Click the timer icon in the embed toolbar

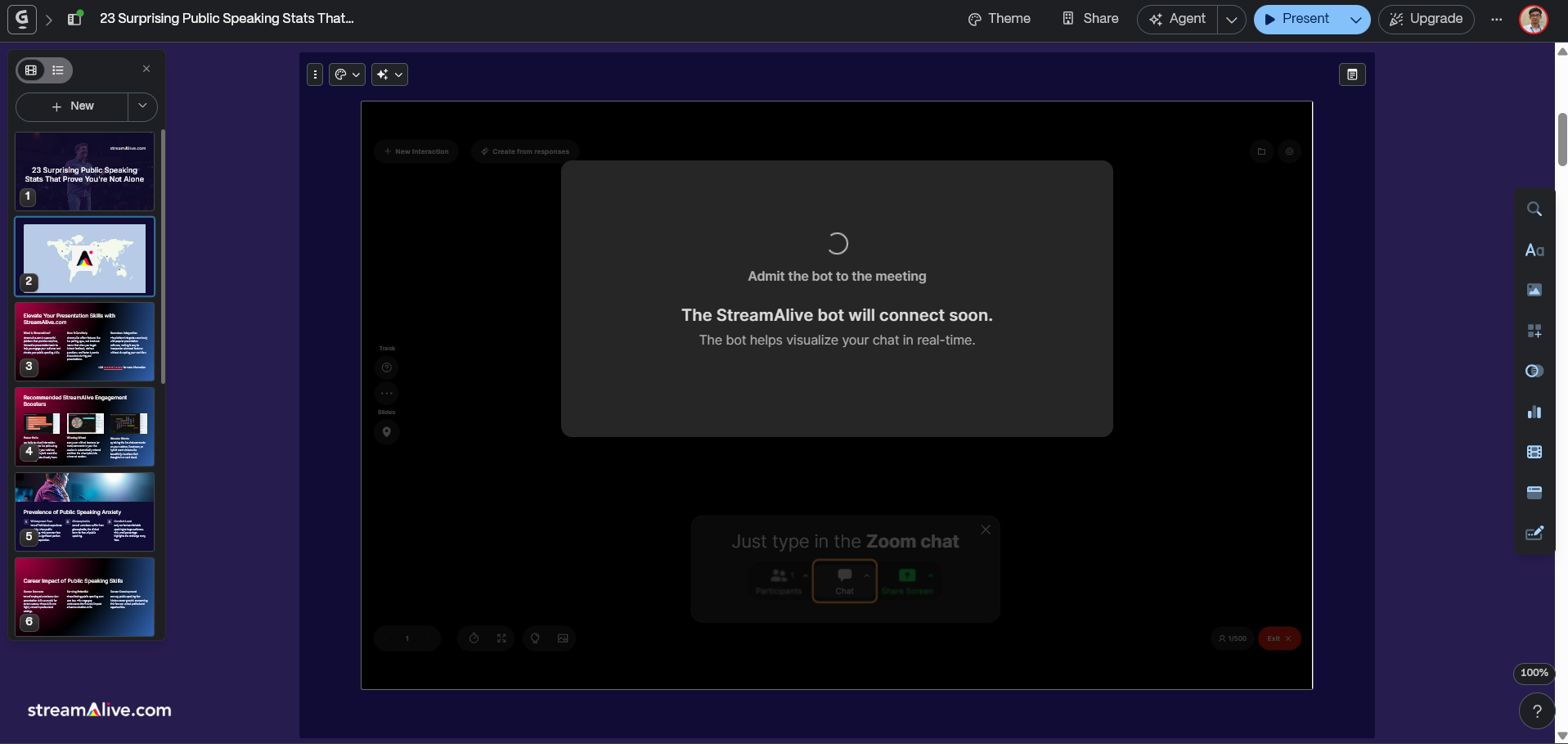tap(474, 638)
